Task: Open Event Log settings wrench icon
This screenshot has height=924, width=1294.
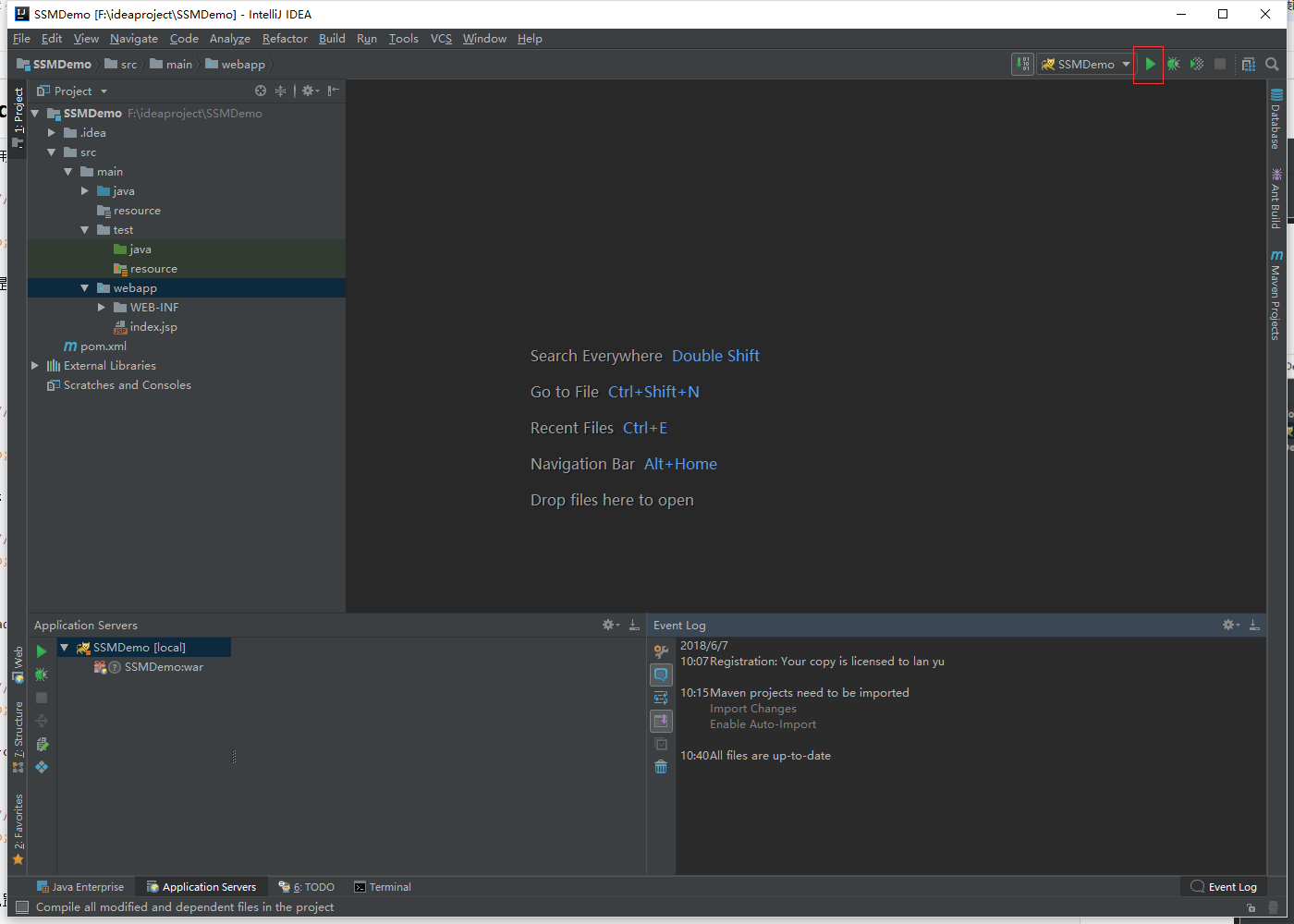Action: 661,651
